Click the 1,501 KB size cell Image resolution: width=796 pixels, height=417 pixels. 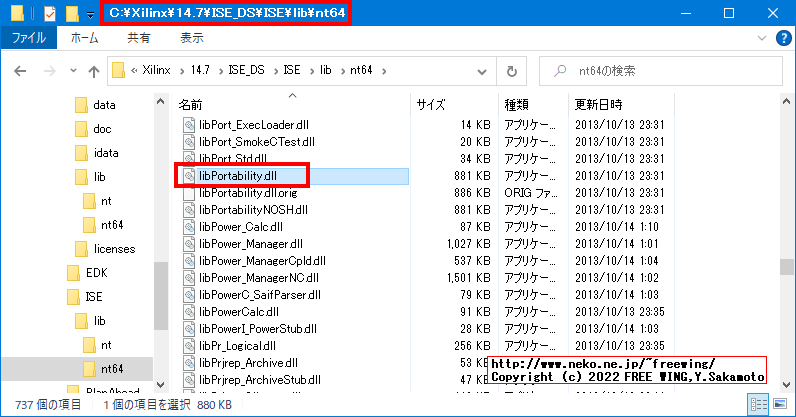[469, 278]
